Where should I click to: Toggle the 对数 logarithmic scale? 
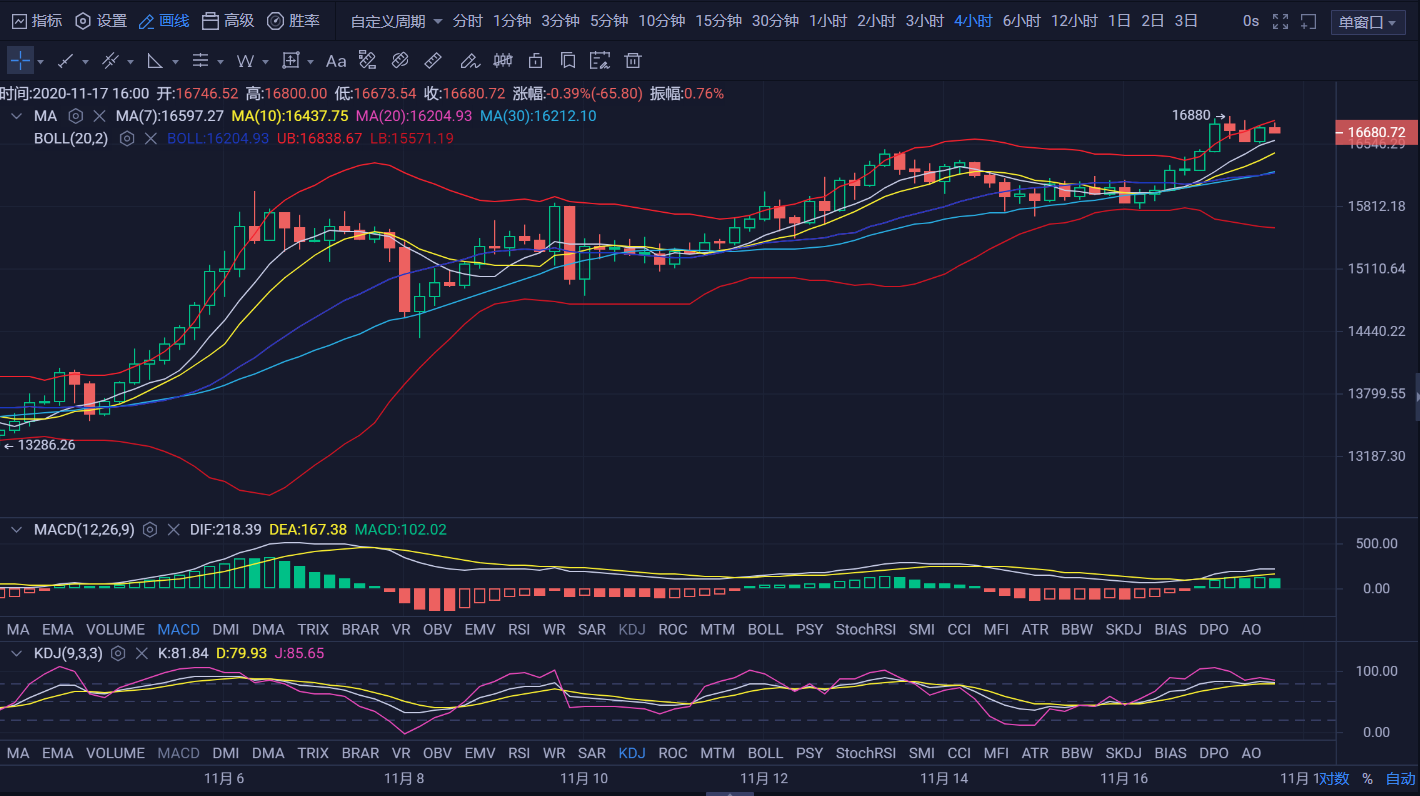pos(1334,779)
